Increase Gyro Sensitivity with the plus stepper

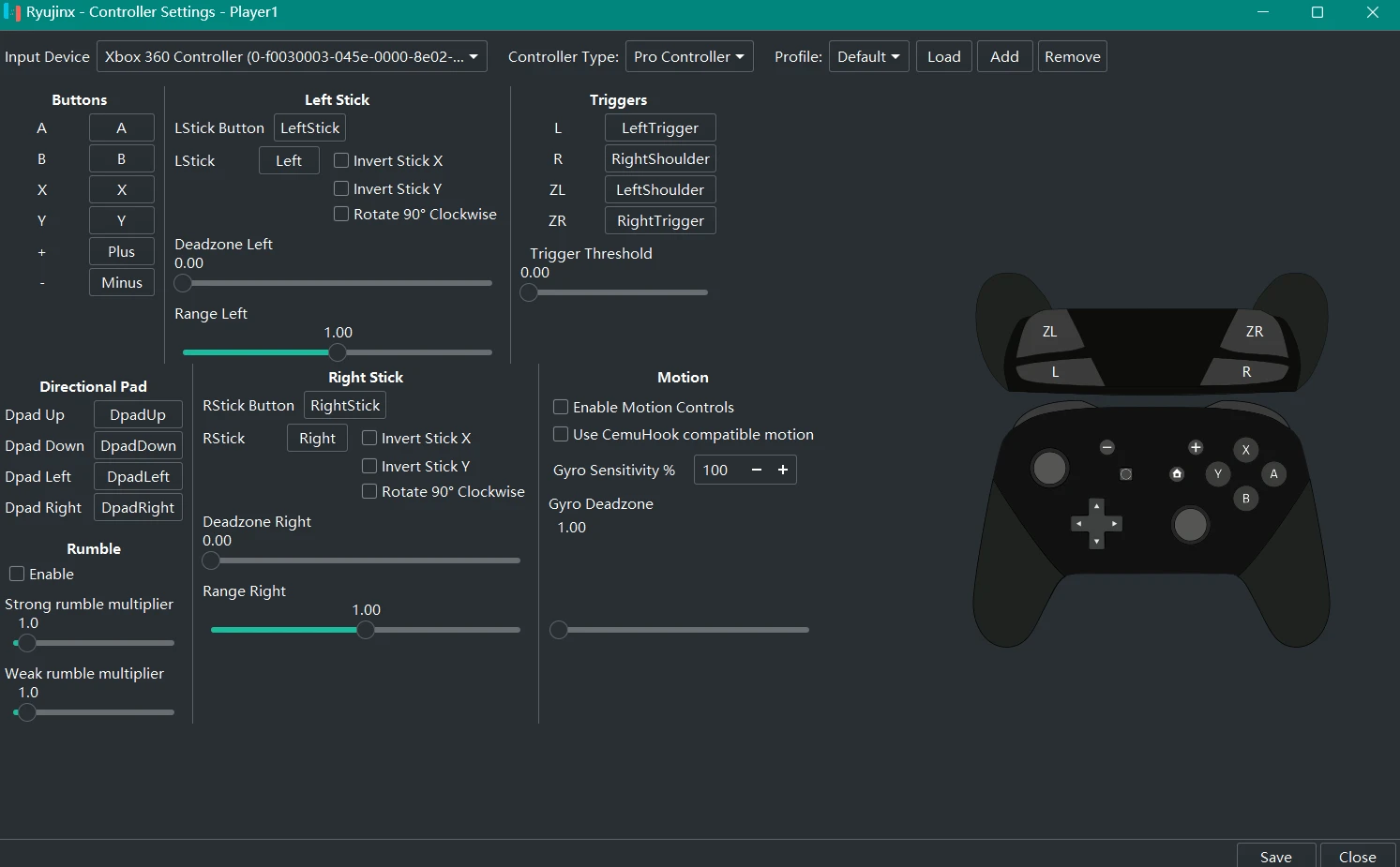pos(783,470)
